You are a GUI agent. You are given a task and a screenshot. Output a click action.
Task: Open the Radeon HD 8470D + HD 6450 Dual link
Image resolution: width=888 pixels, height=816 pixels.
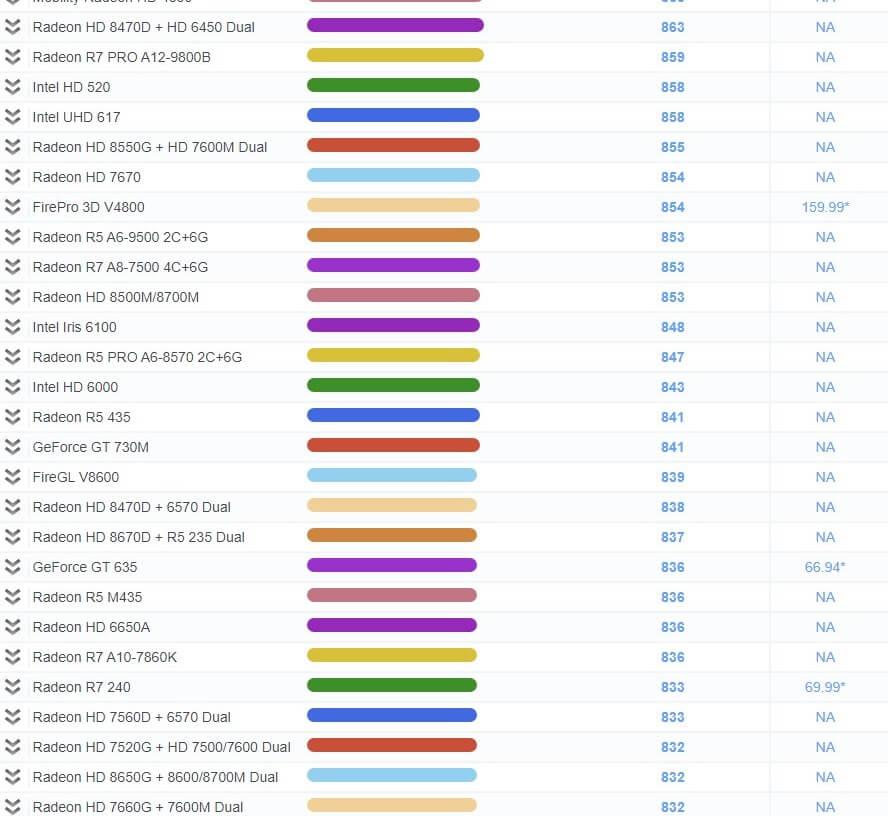pos(143,27)
